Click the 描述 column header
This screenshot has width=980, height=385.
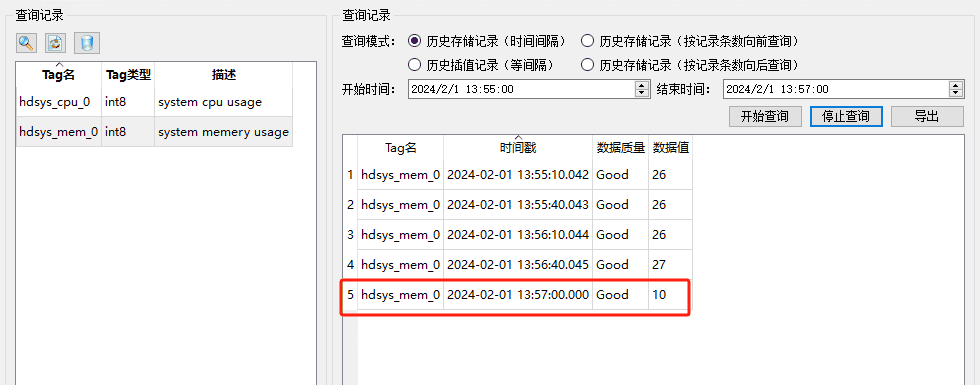(224, 74)
